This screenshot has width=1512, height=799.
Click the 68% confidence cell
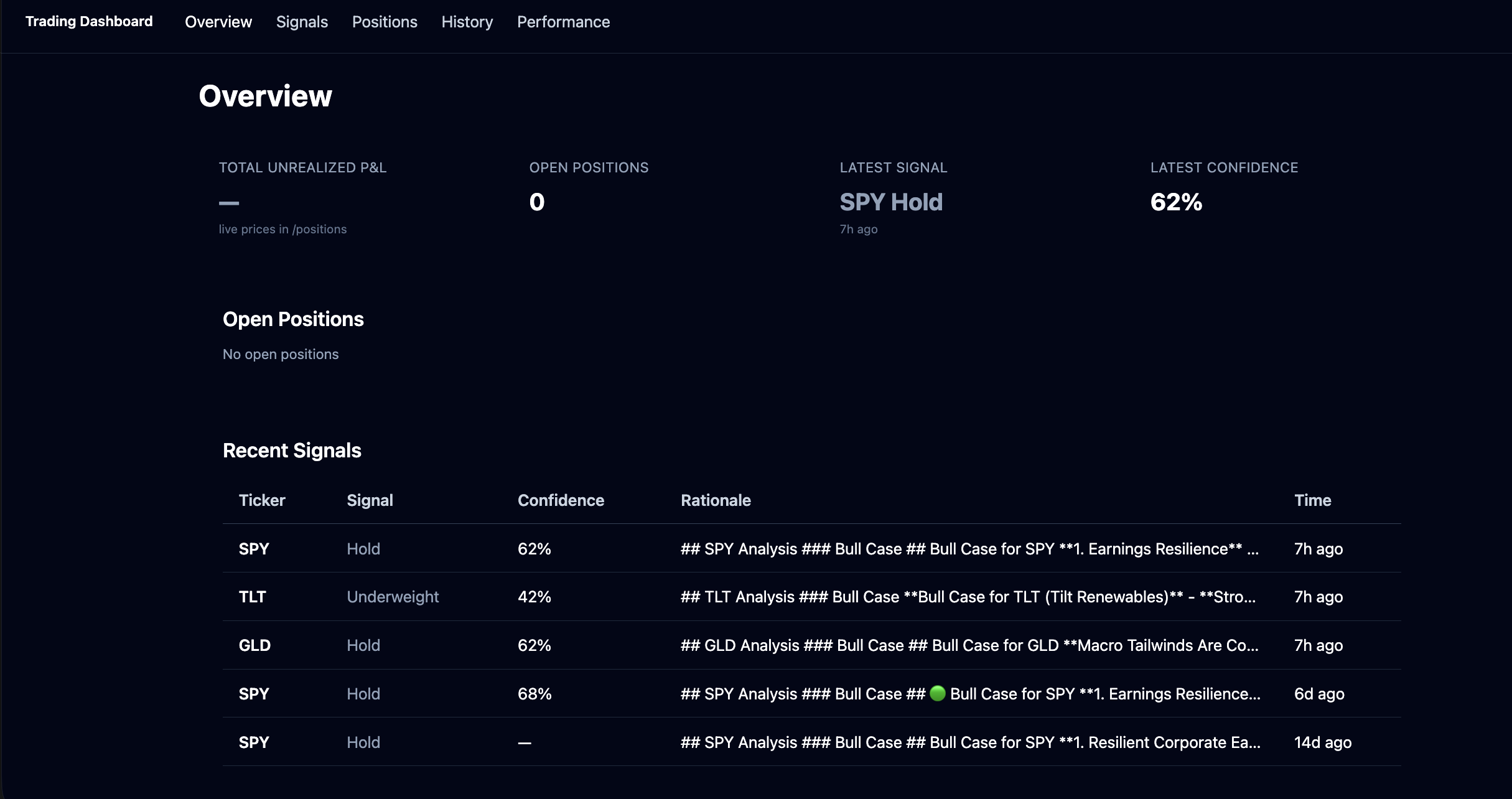[534, 694]
